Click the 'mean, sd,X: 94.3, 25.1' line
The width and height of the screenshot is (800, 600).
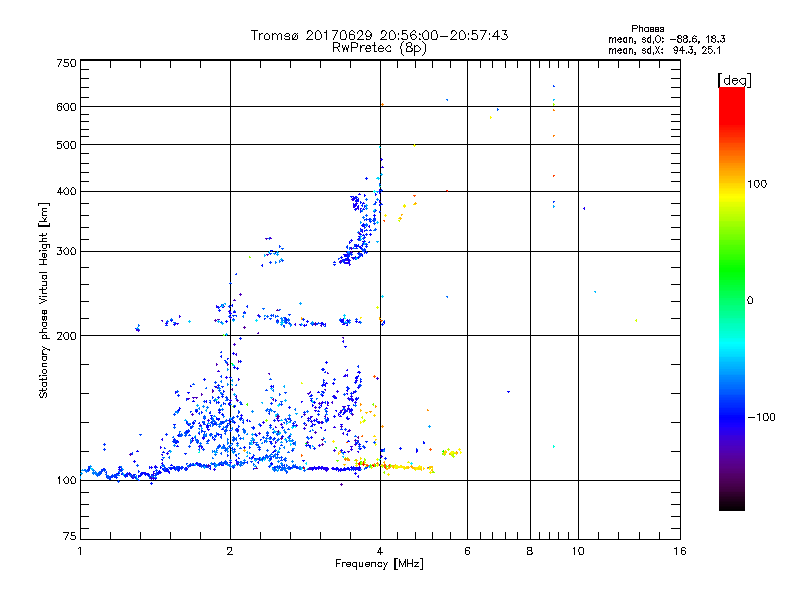click(664, 50)
